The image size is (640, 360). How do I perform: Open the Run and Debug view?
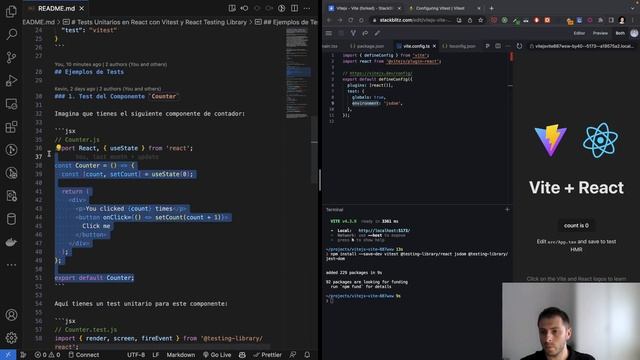pos(11,81)
